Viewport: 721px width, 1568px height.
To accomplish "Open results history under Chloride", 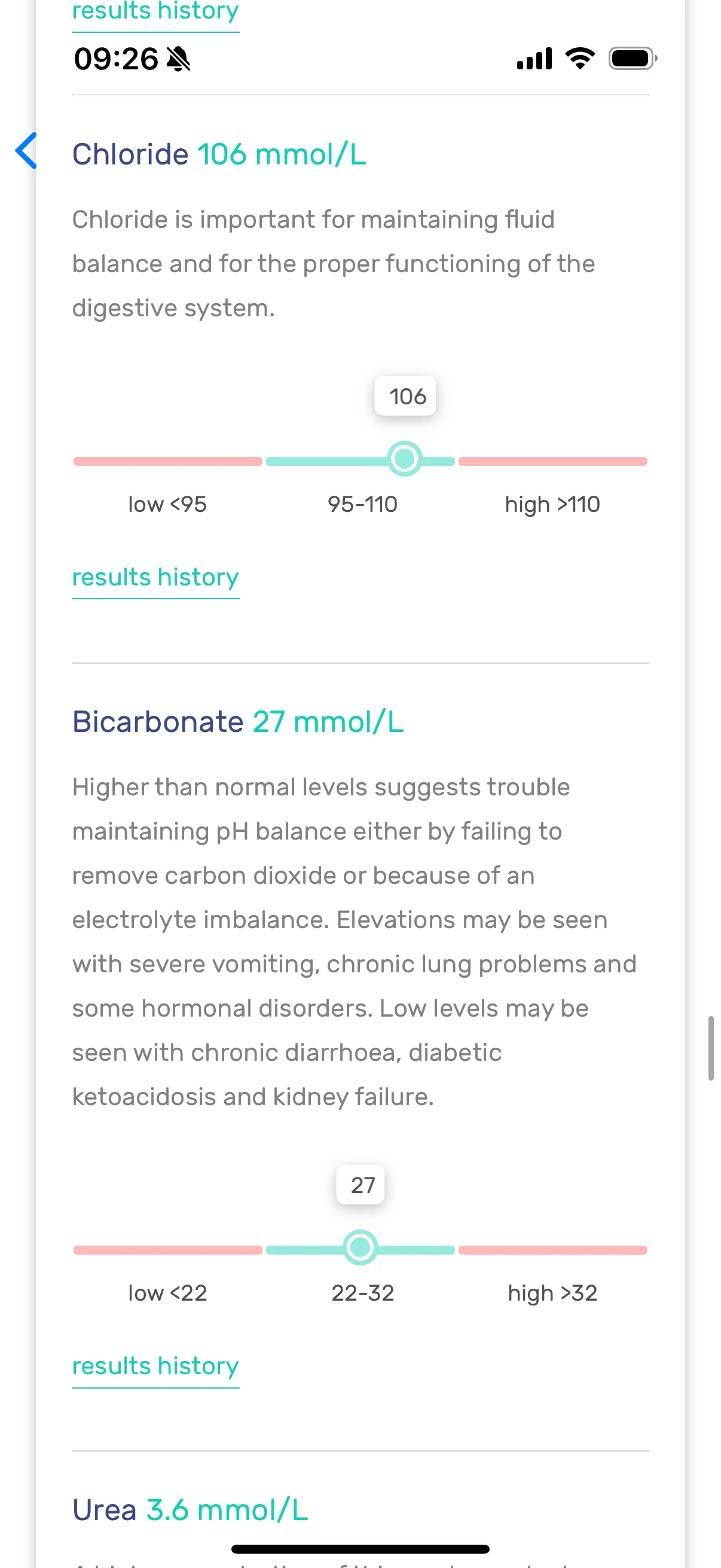I will coord(155,577).
